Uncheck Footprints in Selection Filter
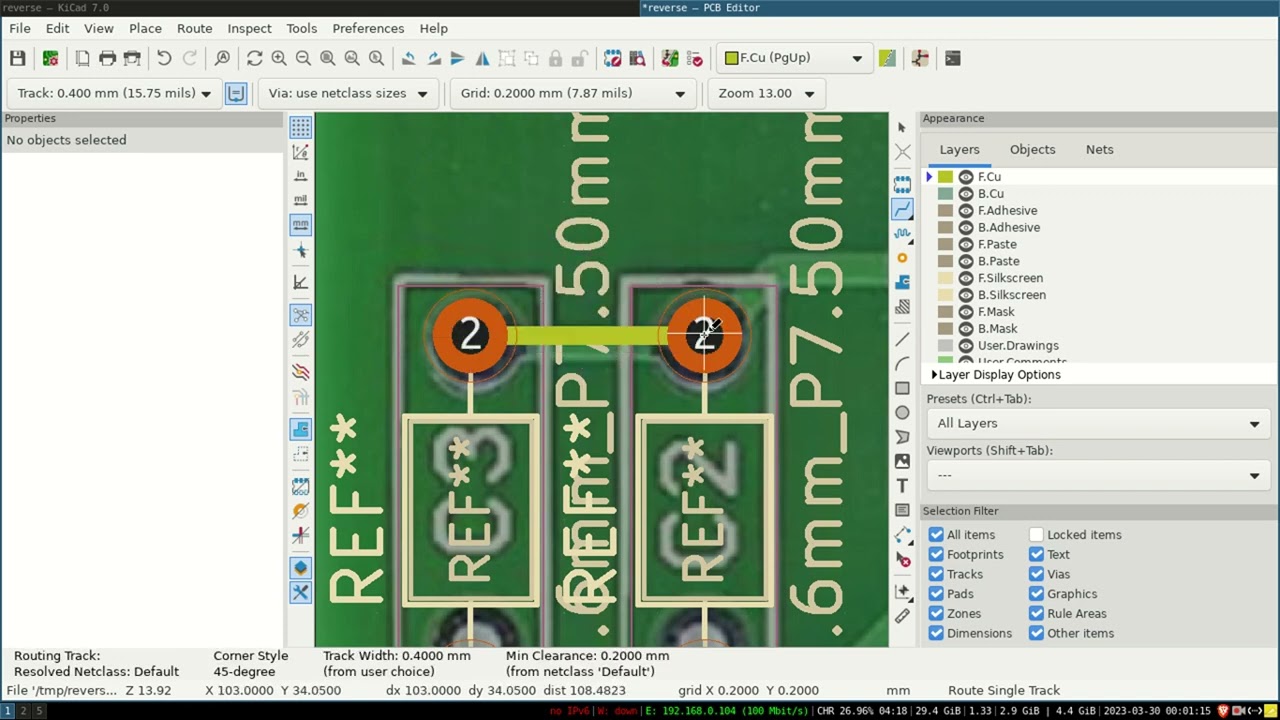The width and height of the screenshot is (1280, 720). 936,554
